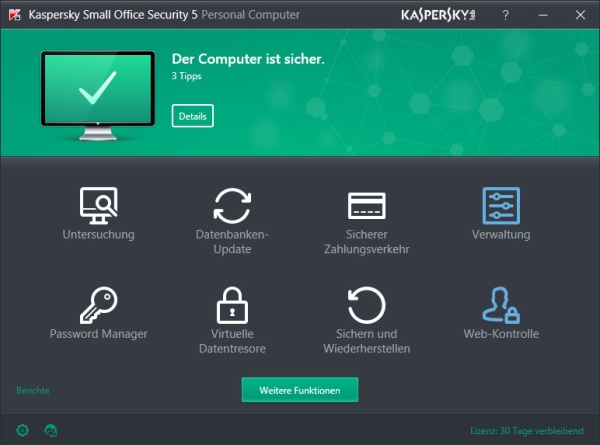
Task: Open Sichern und Wiederherstellen restore icon
Action: pyautogui.click(x=367, y=305)
